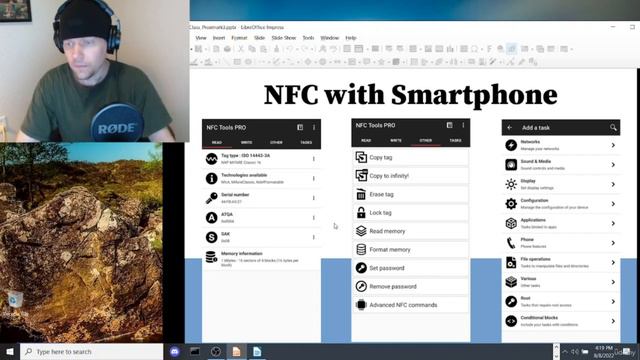640x360 pixels.
Task: Expand the Sound & Media task chevron
Action: point(613,164)
